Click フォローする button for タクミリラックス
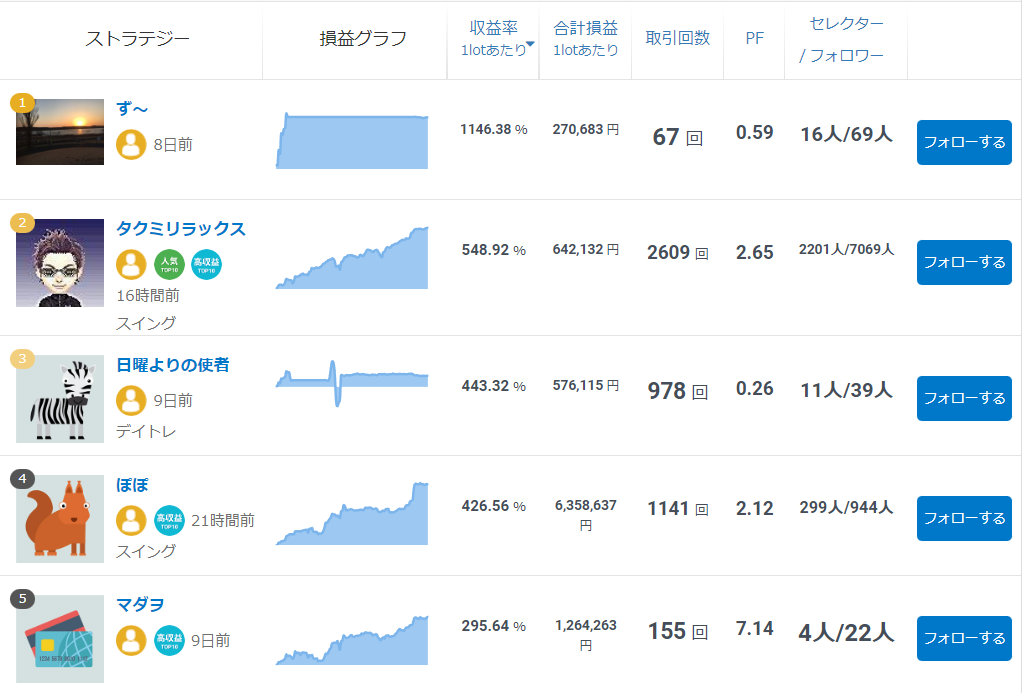The width and height of the screenshot is (1022, 693). pos(964,262)
